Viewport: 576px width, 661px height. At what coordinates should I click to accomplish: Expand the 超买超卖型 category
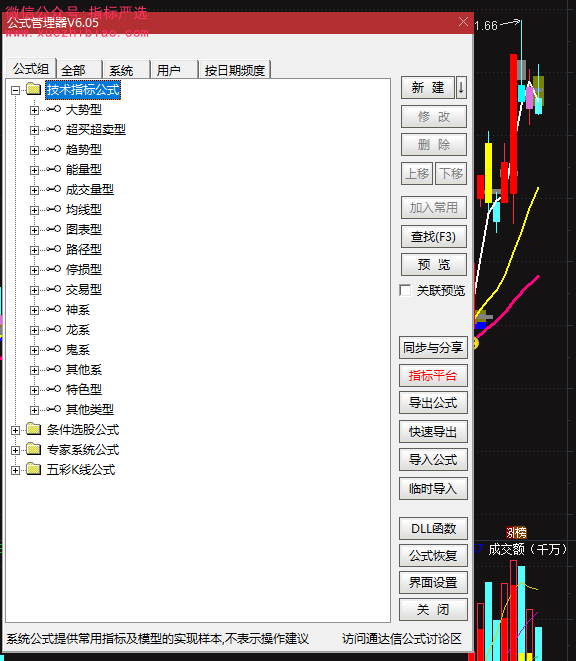pos(34,130)
